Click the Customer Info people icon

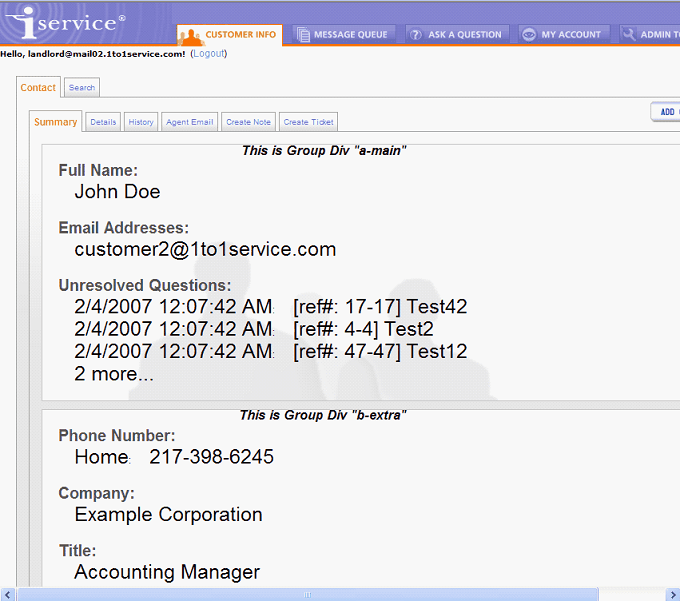[x=191, y=37]
